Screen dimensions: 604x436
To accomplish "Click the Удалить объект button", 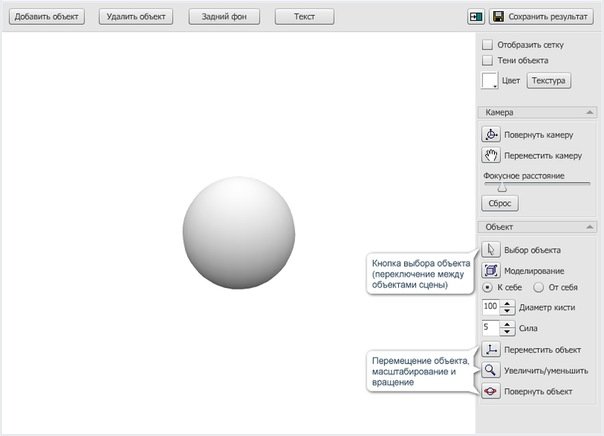I will pos(136,17).
